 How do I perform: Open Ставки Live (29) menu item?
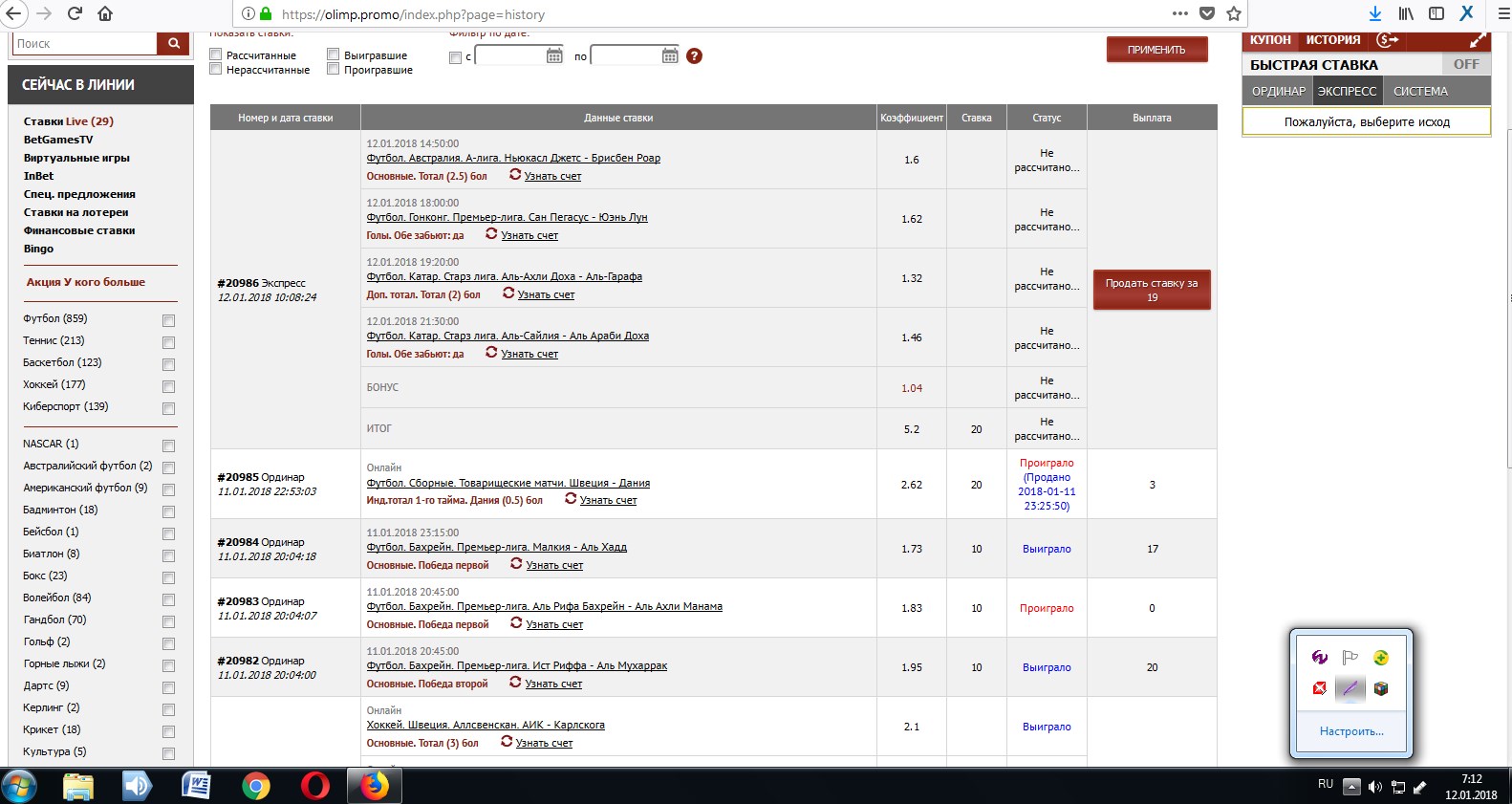coord(69,121)
